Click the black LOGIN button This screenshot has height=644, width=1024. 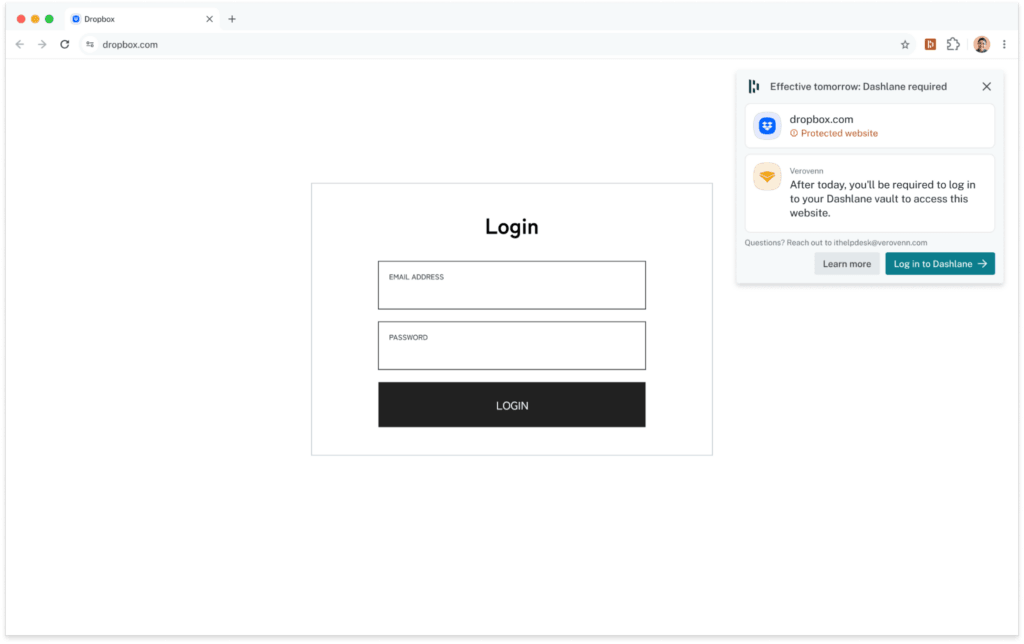tap(511, 405)
